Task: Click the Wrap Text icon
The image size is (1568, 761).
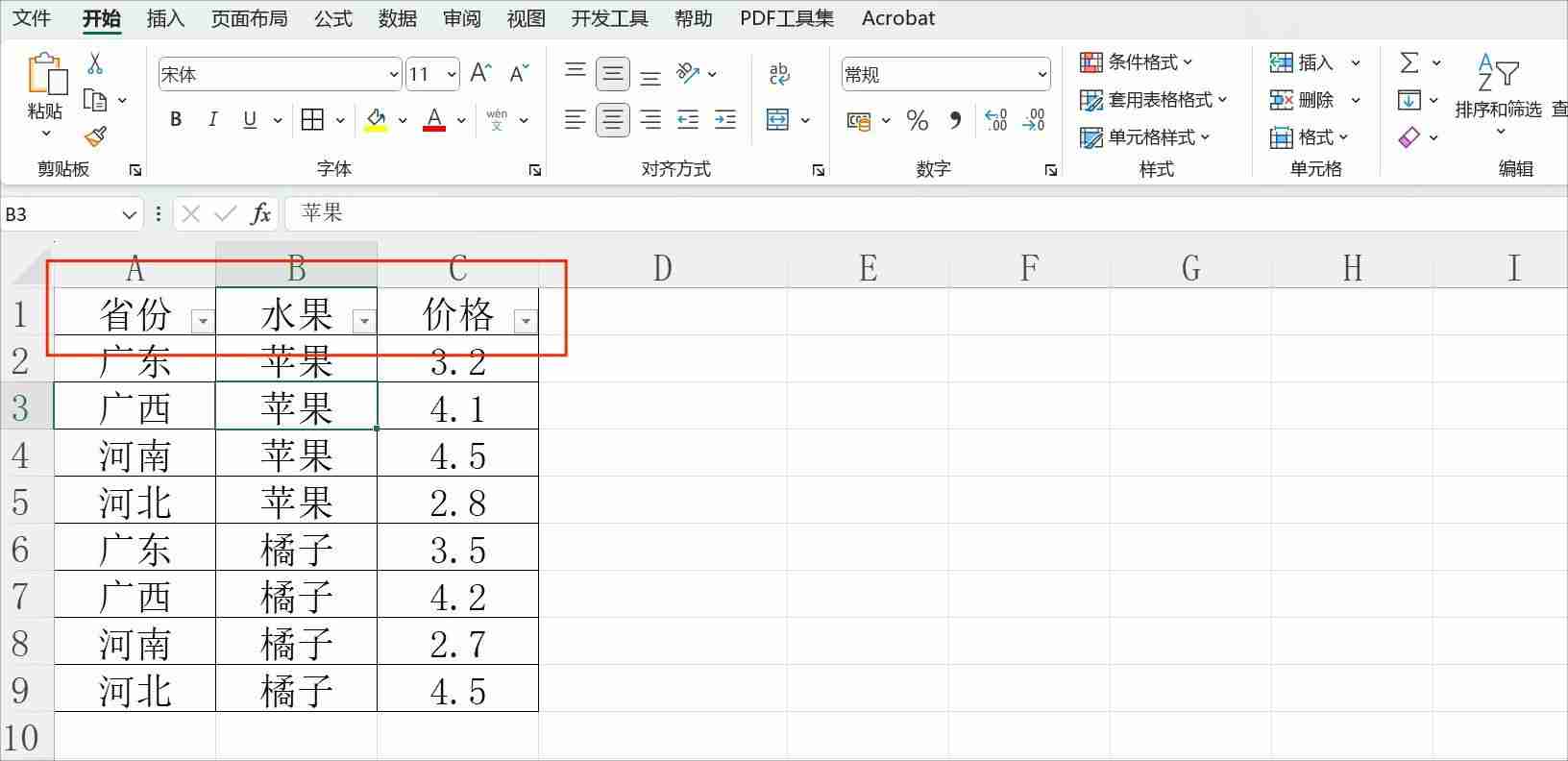Action: (x=779, y=73)
